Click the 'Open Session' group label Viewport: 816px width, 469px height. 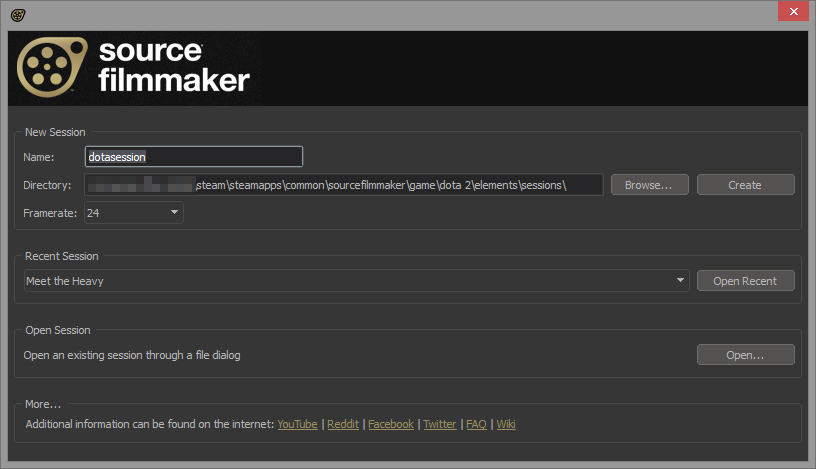coord(58,330)
